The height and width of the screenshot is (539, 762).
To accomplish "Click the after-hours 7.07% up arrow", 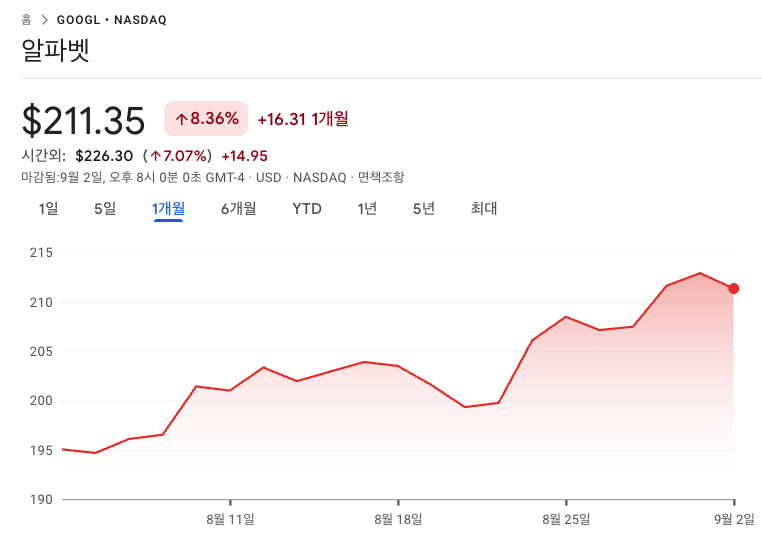I will pos(156,156).
